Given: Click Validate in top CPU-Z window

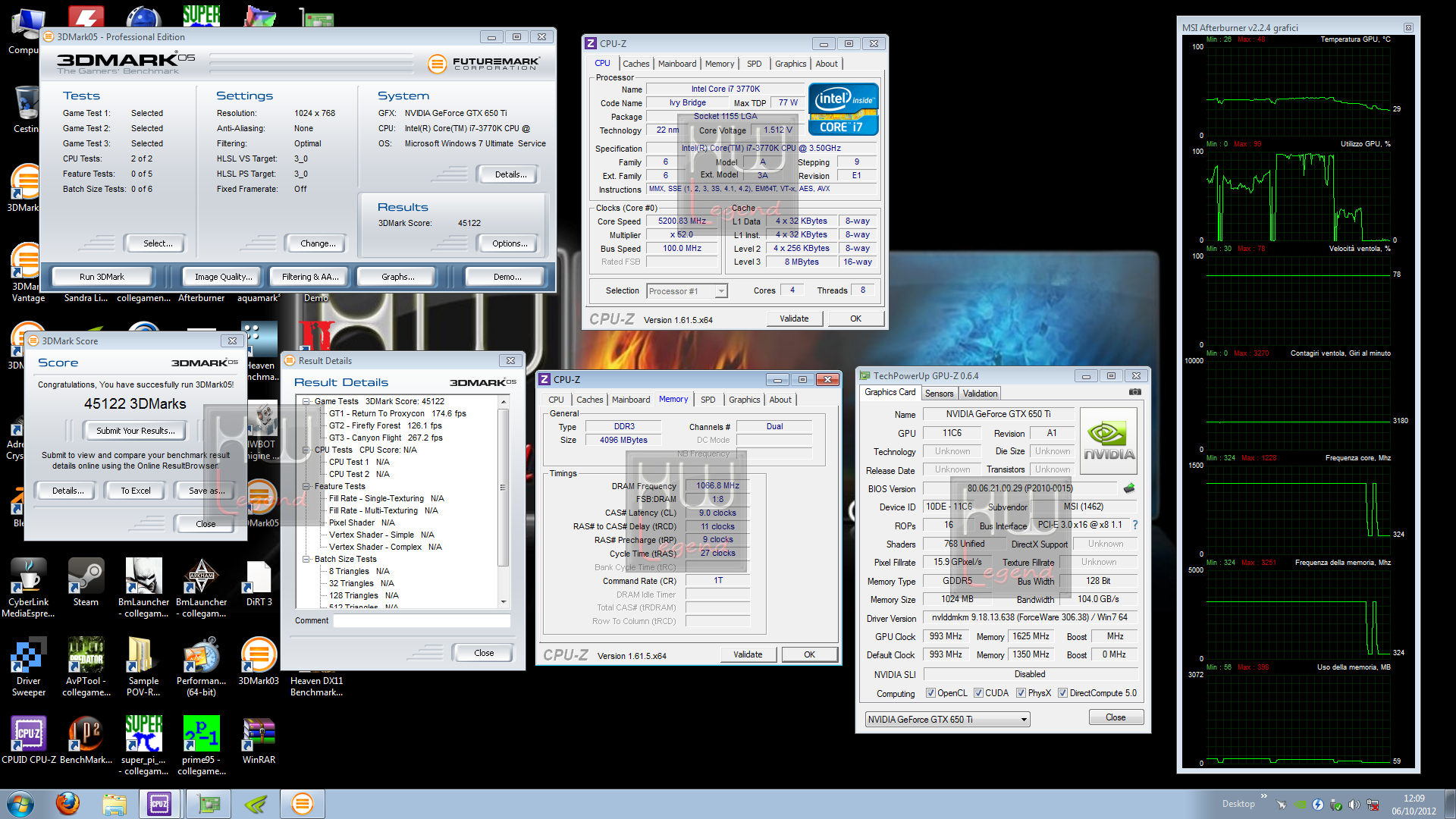Looking at the screenshot, I should pyautogui.click(x=794, y=318).
